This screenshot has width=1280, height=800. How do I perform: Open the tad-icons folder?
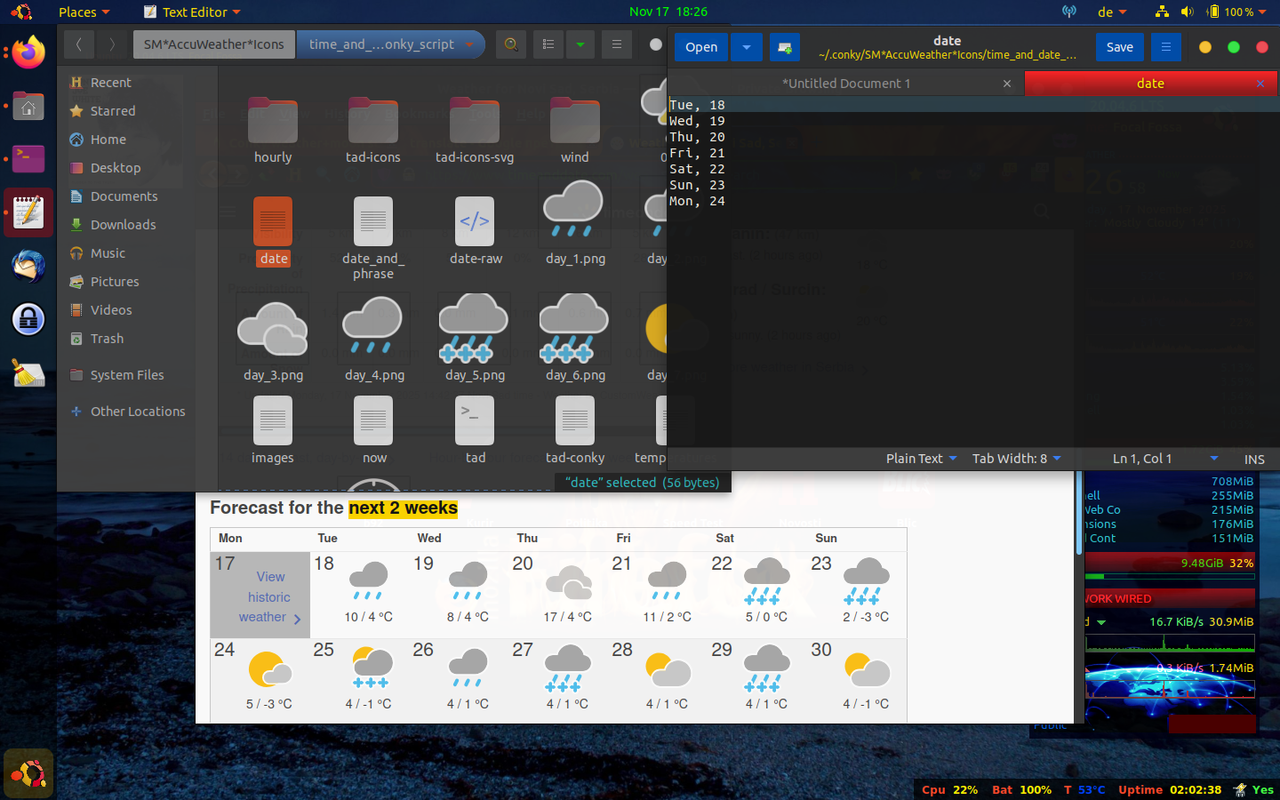373,130
